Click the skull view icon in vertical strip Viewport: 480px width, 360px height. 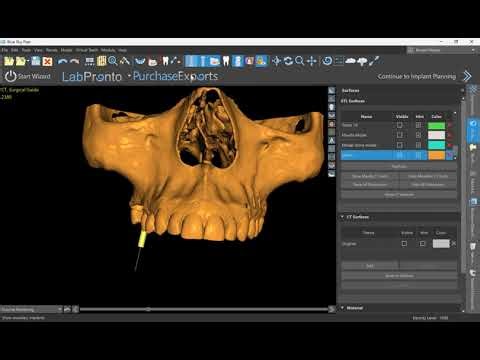coord(332,107)
